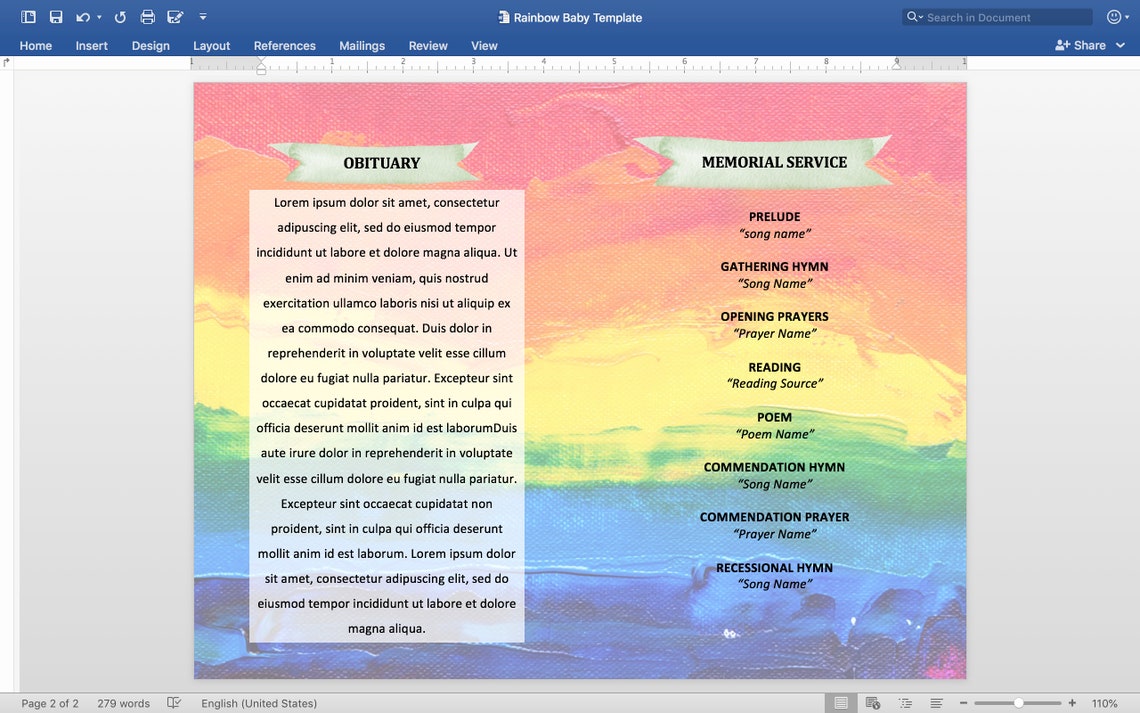Image resolution: width=1140 pixels, height=713 pixels.
Task: Click English (United States) language indicator
Action: click(x=259, y=703)
